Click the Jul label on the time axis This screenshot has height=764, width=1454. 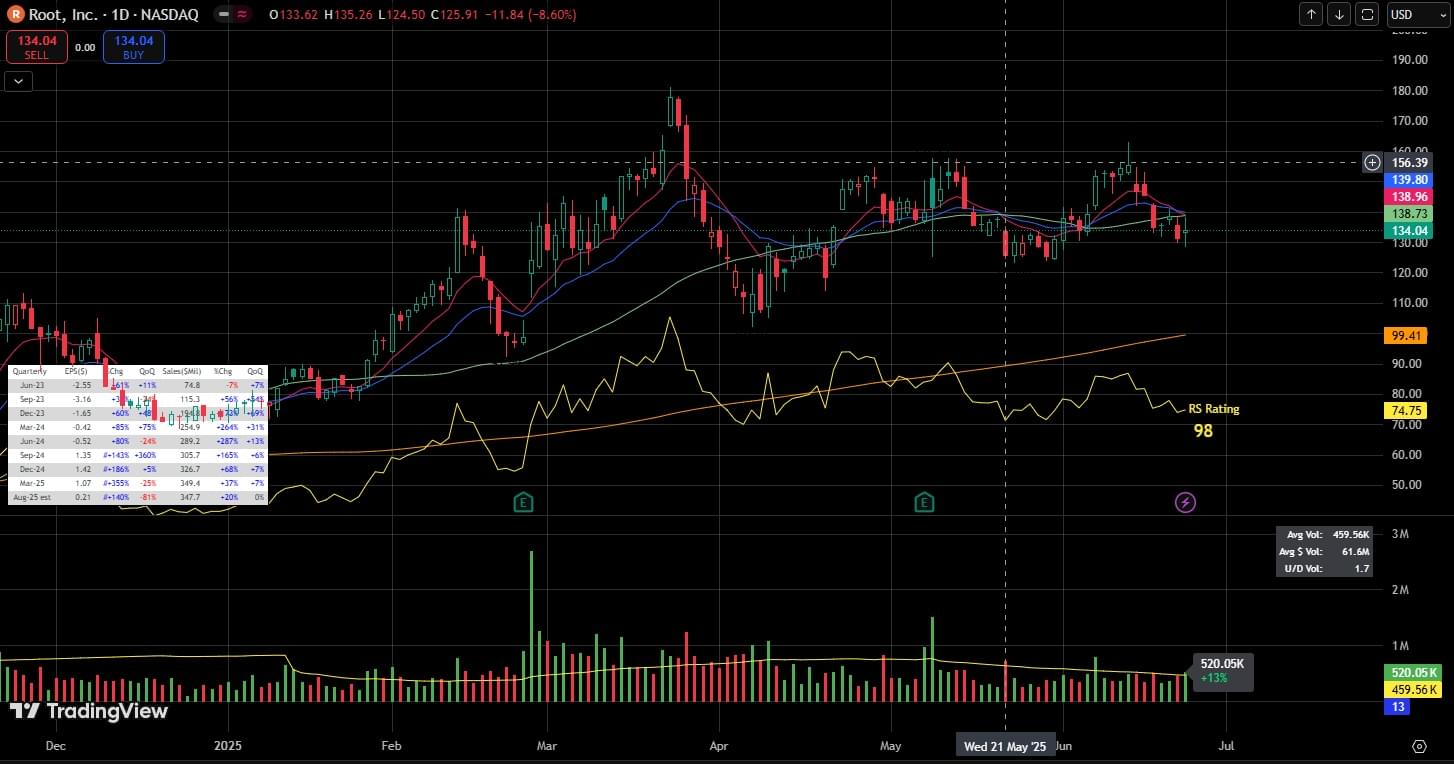pos(1226,746)
